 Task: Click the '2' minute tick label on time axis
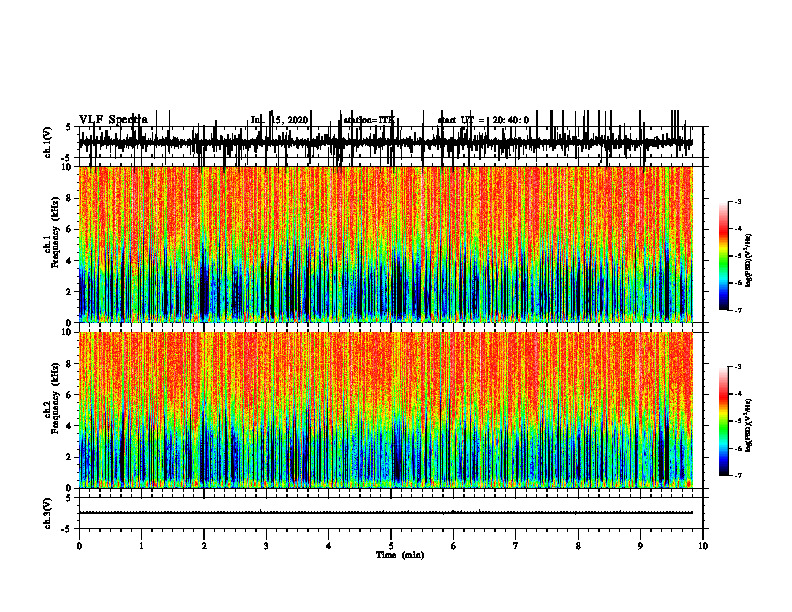coord(204,546)
